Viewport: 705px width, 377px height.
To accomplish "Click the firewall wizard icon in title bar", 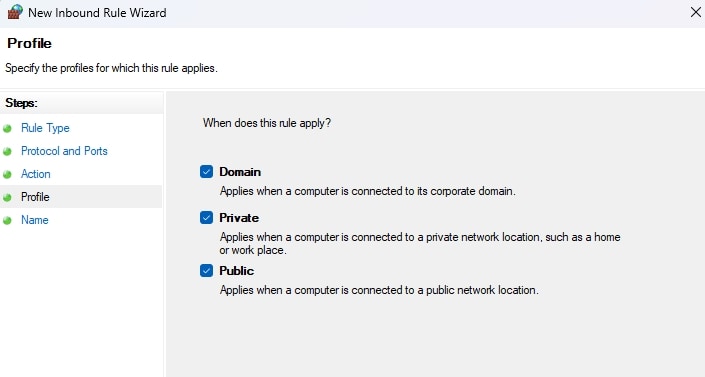I will [x=15, y=12].
